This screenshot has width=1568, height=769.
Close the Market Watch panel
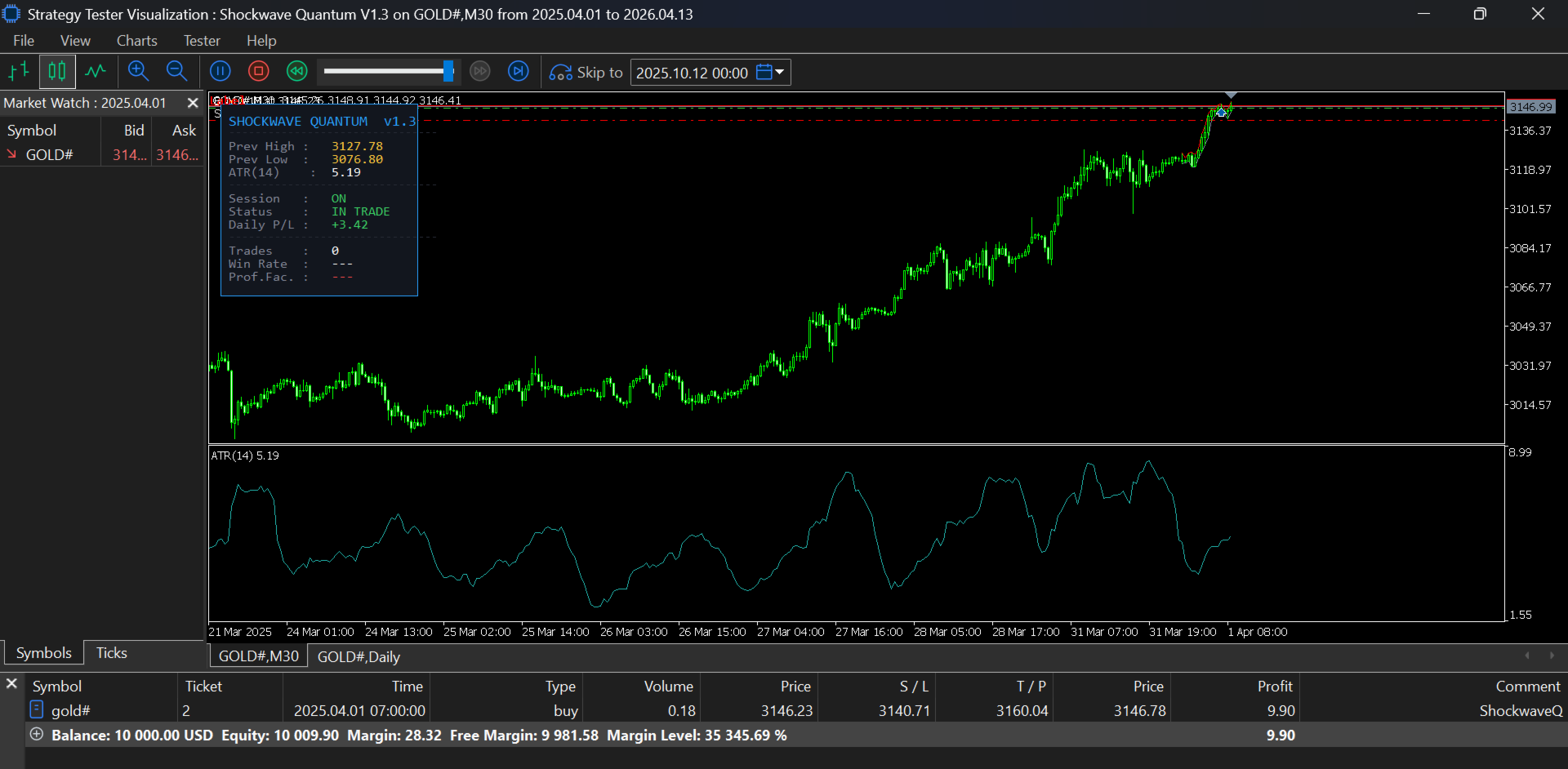[193, 103]
